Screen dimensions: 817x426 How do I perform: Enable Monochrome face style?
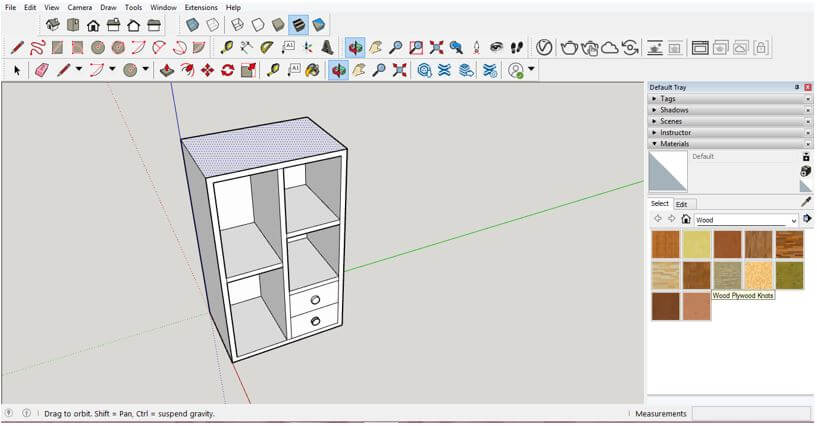click(x=318, y=25)
